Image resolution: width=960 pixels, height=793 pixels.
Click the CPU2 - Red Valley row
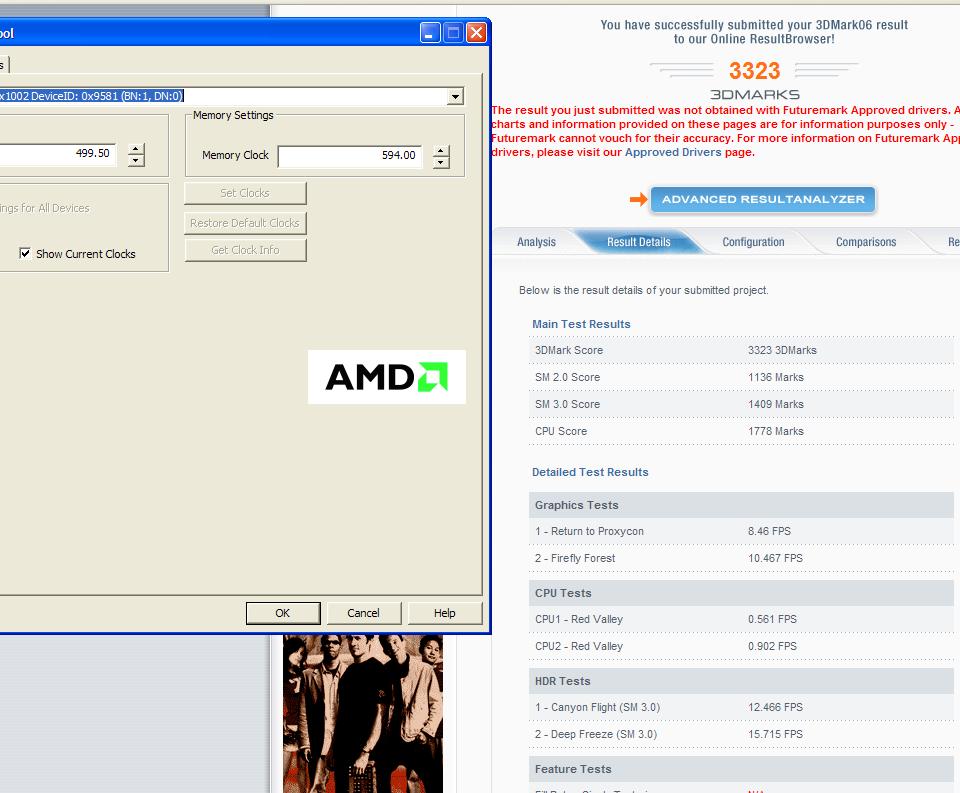pos(741,646)
